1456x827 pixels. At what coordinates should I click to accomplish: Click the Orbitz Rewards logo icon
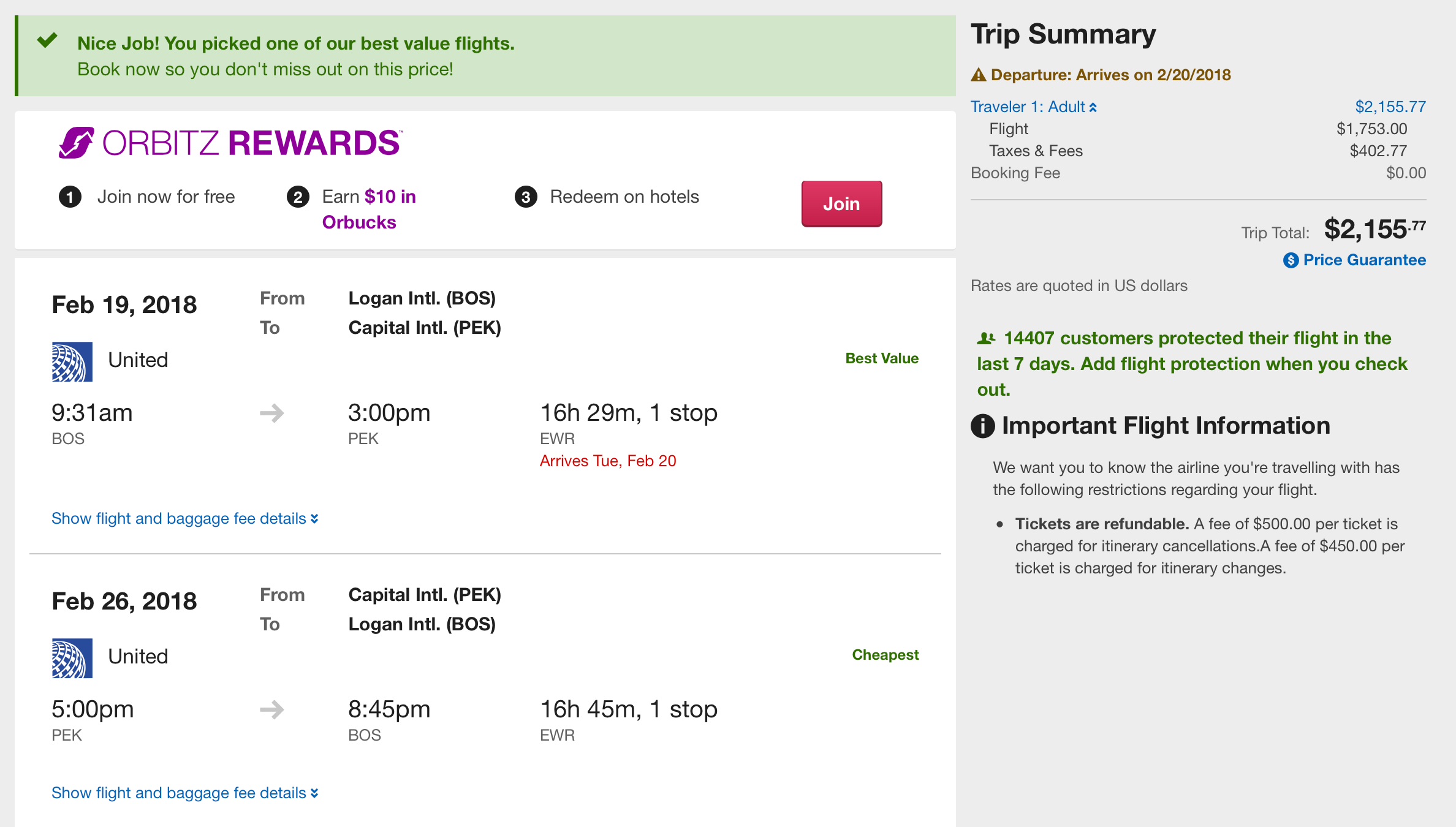click(x=76, y=143)
